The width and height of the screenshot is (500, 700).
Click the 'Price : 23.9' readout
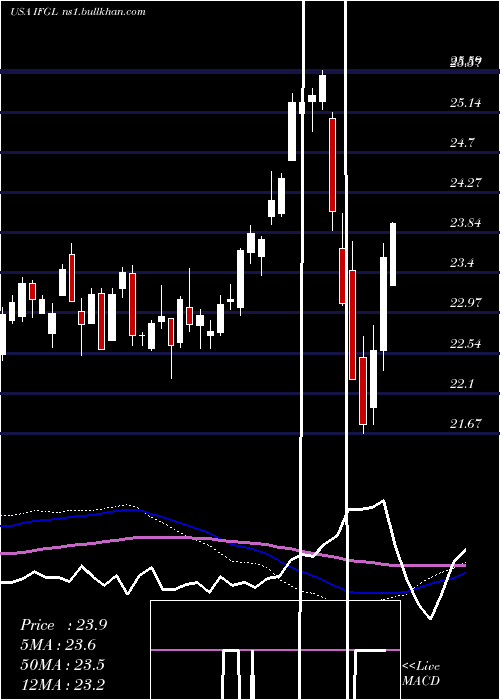[63, 625]
